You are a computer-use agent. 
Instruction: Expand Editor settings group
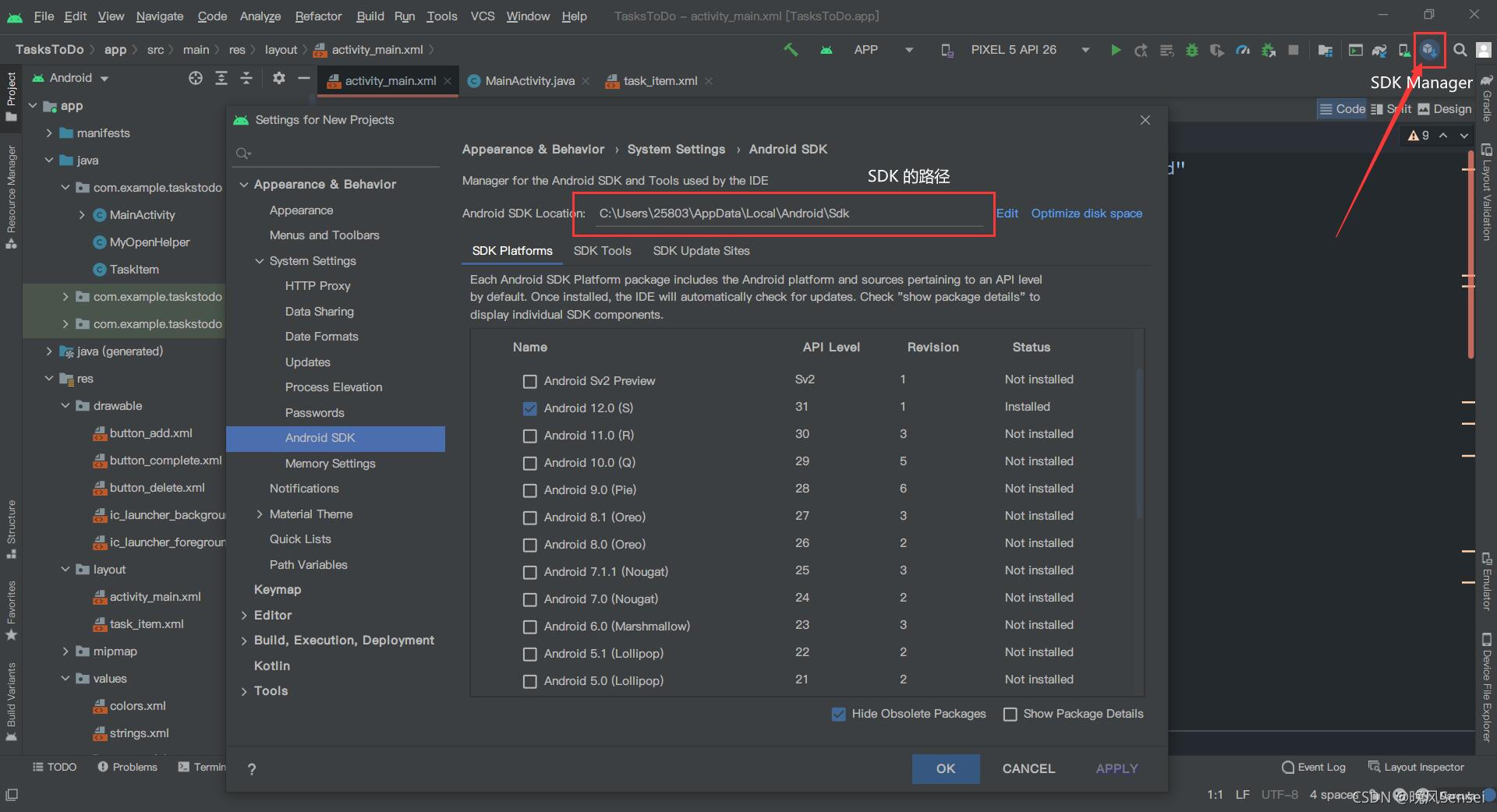tap(244, 616)
